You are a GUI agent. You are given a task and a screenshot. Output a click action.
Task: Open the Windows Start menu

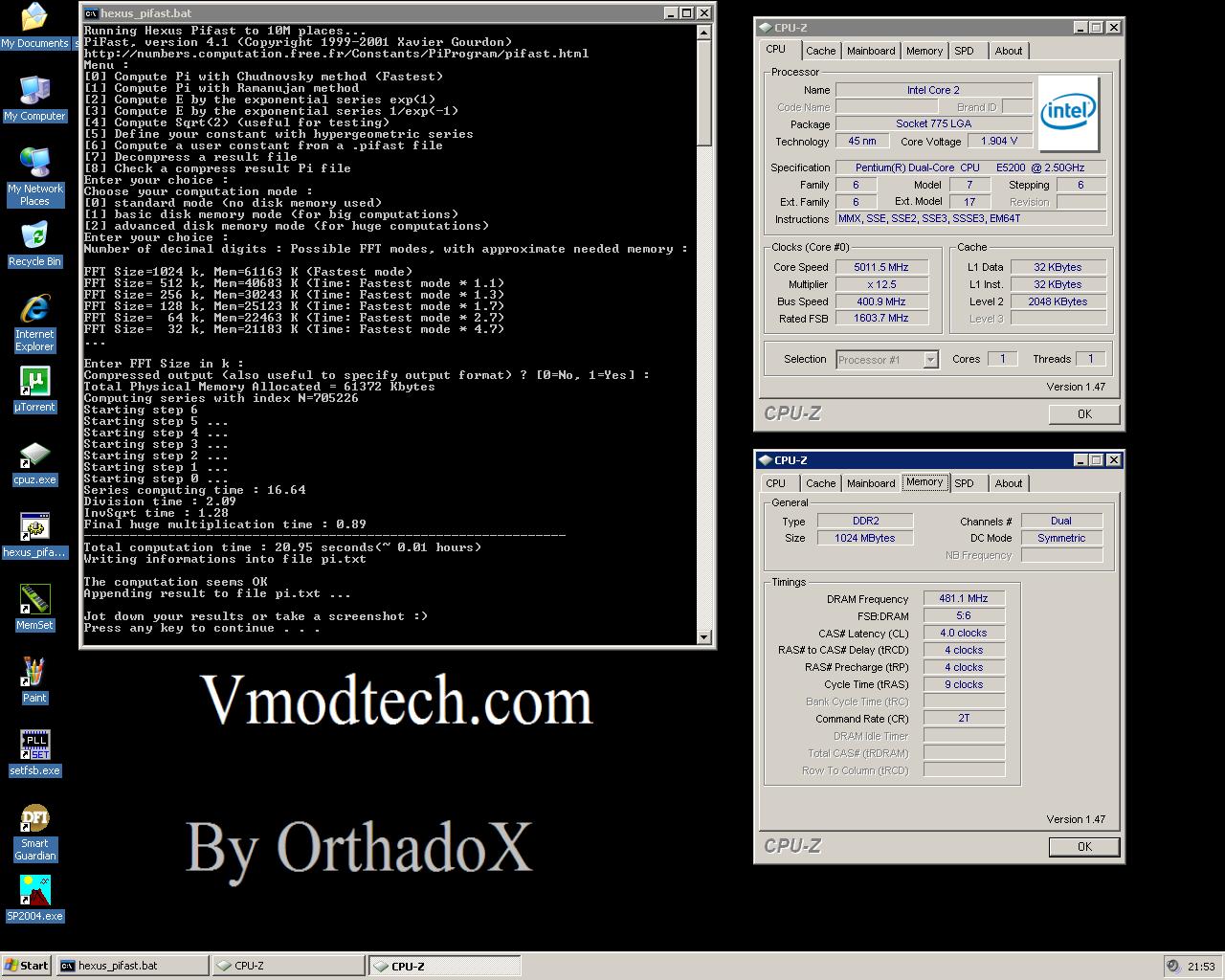point(26,966)
